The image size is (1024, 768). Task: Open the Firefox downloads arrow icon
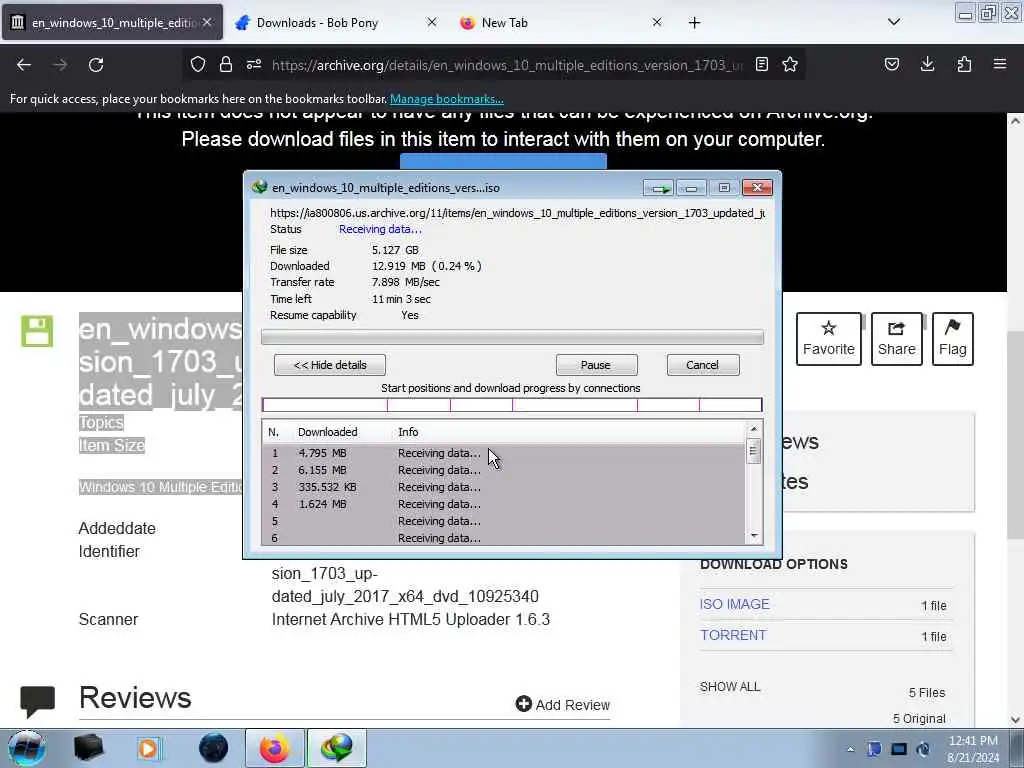[x=927, y=64]
